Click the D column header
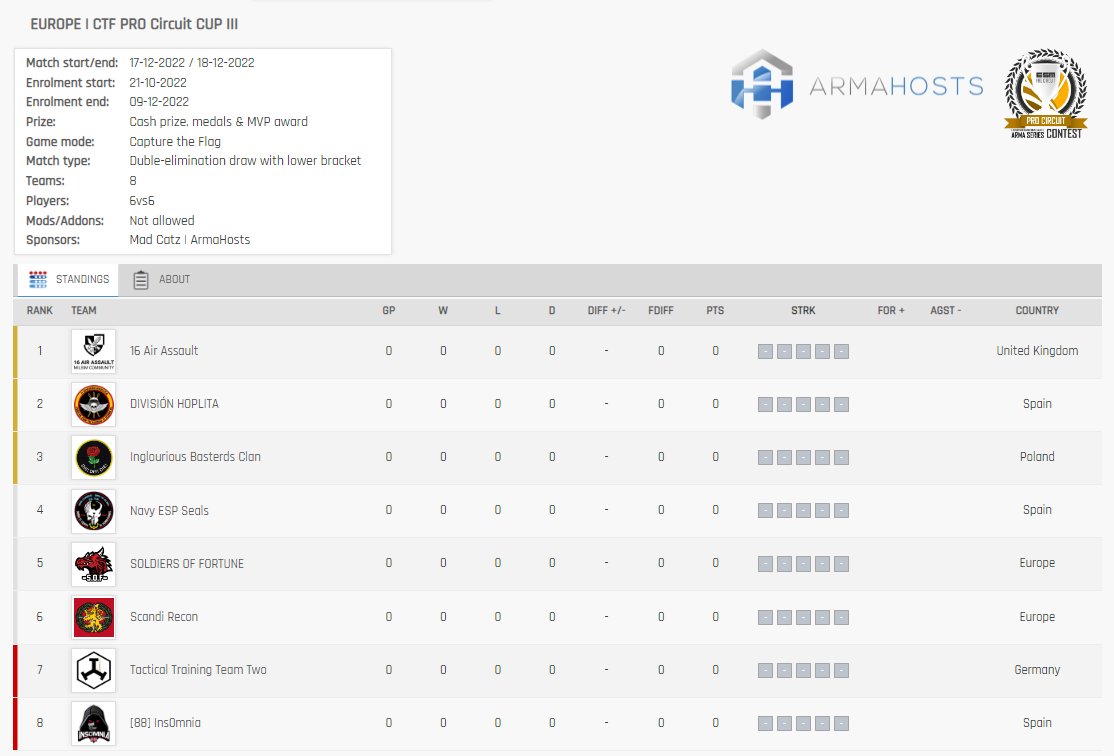1114x756 pixels. [552, 310]
